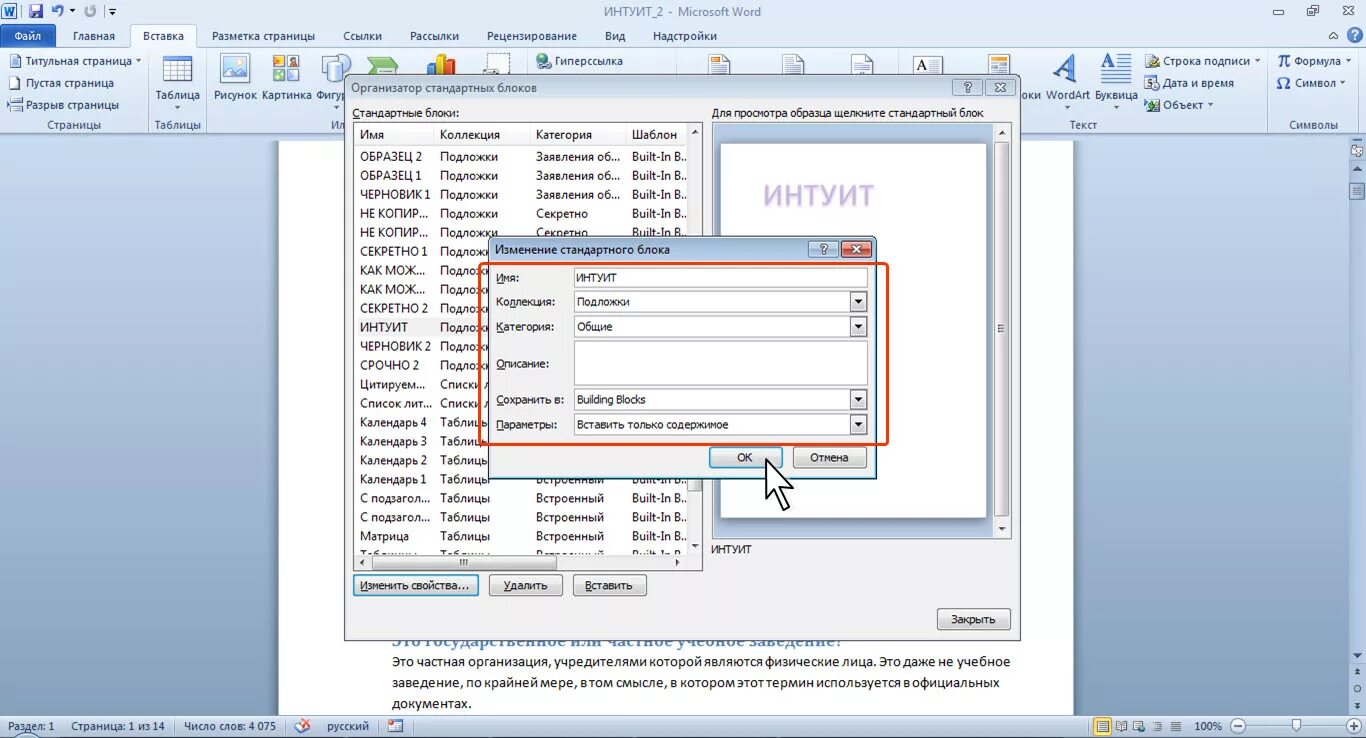Image resolution: width=1366 pixels, height=738 pixels.
Task: Switch to the Главная tab
Action: [x=94, y=36]
